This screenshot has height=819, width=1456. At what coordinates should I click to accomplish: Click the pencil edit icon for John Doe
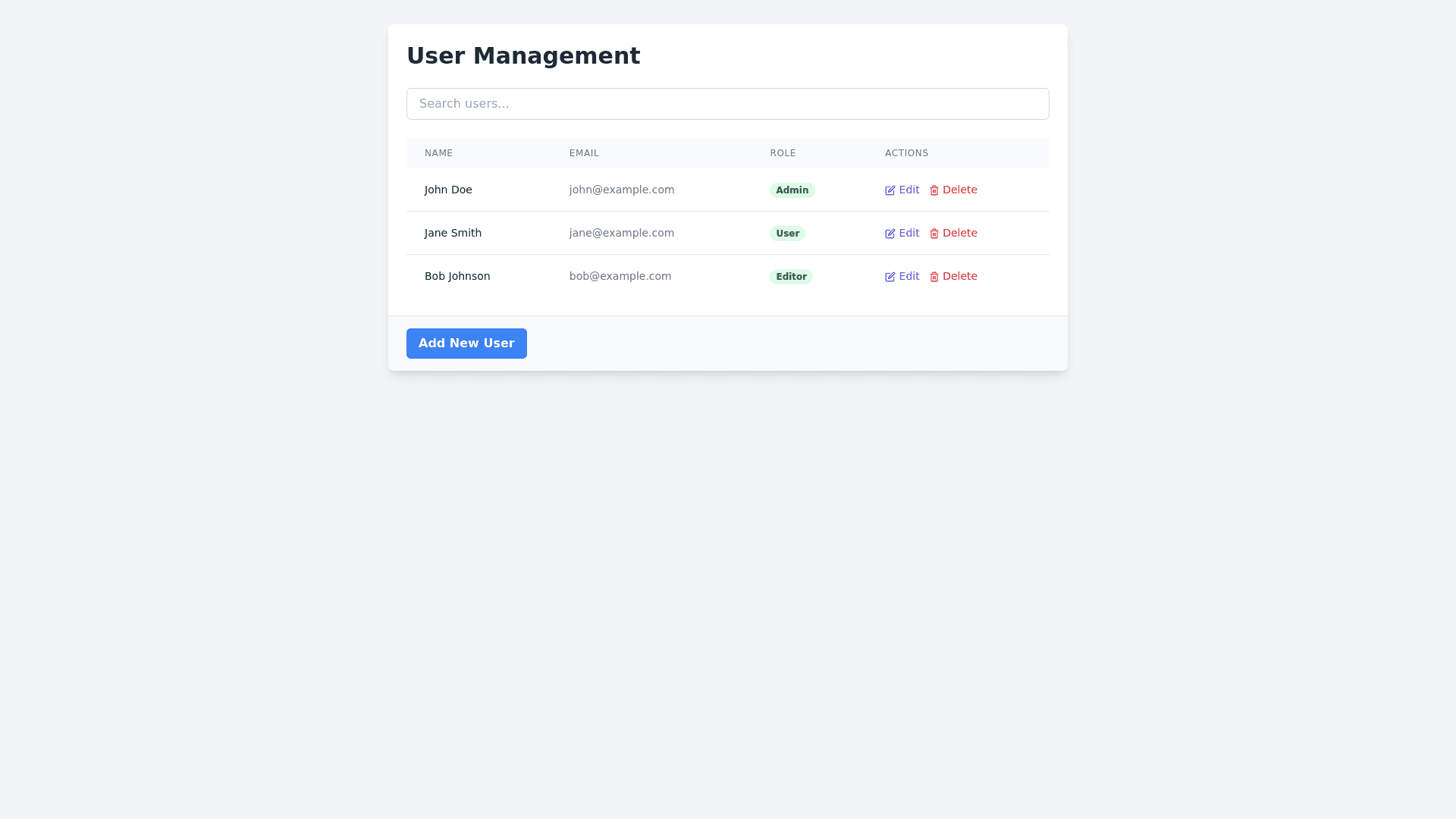click(x=890, y=190)
